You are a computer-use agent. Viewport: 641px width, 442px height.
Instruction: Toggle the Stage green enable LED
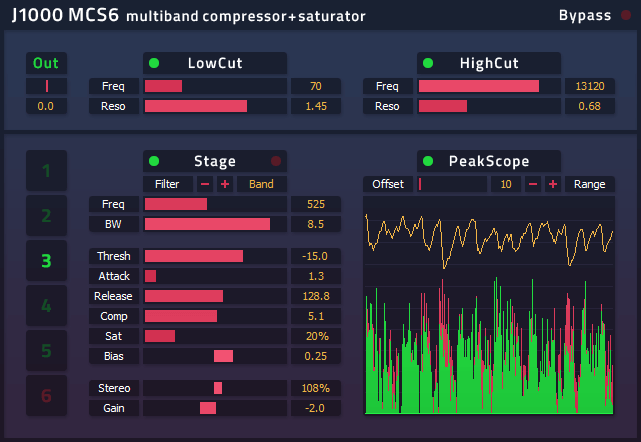point(154,161)
